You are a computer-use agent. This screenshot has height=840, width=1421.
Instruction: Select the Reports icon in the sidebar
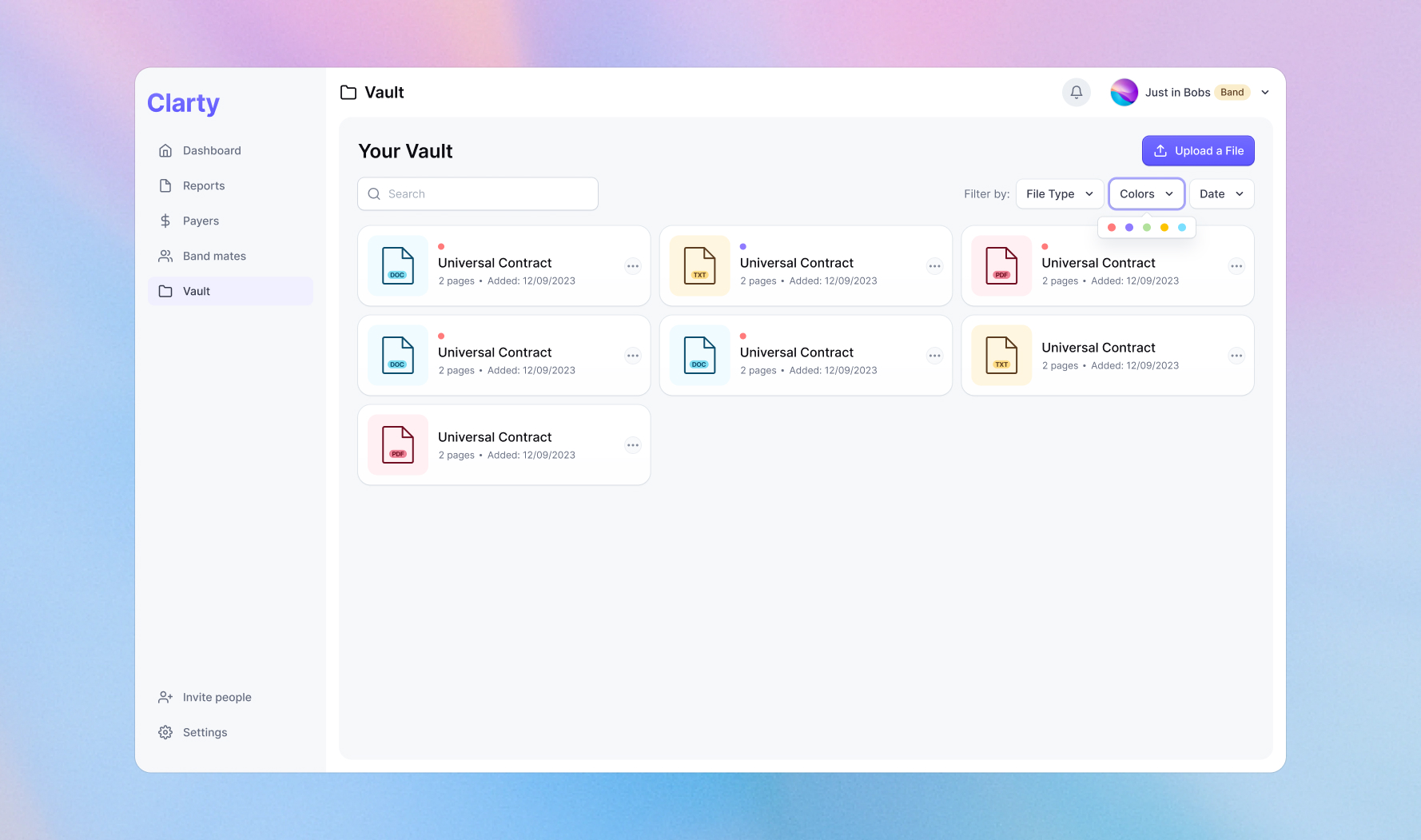tap(165, 185)
